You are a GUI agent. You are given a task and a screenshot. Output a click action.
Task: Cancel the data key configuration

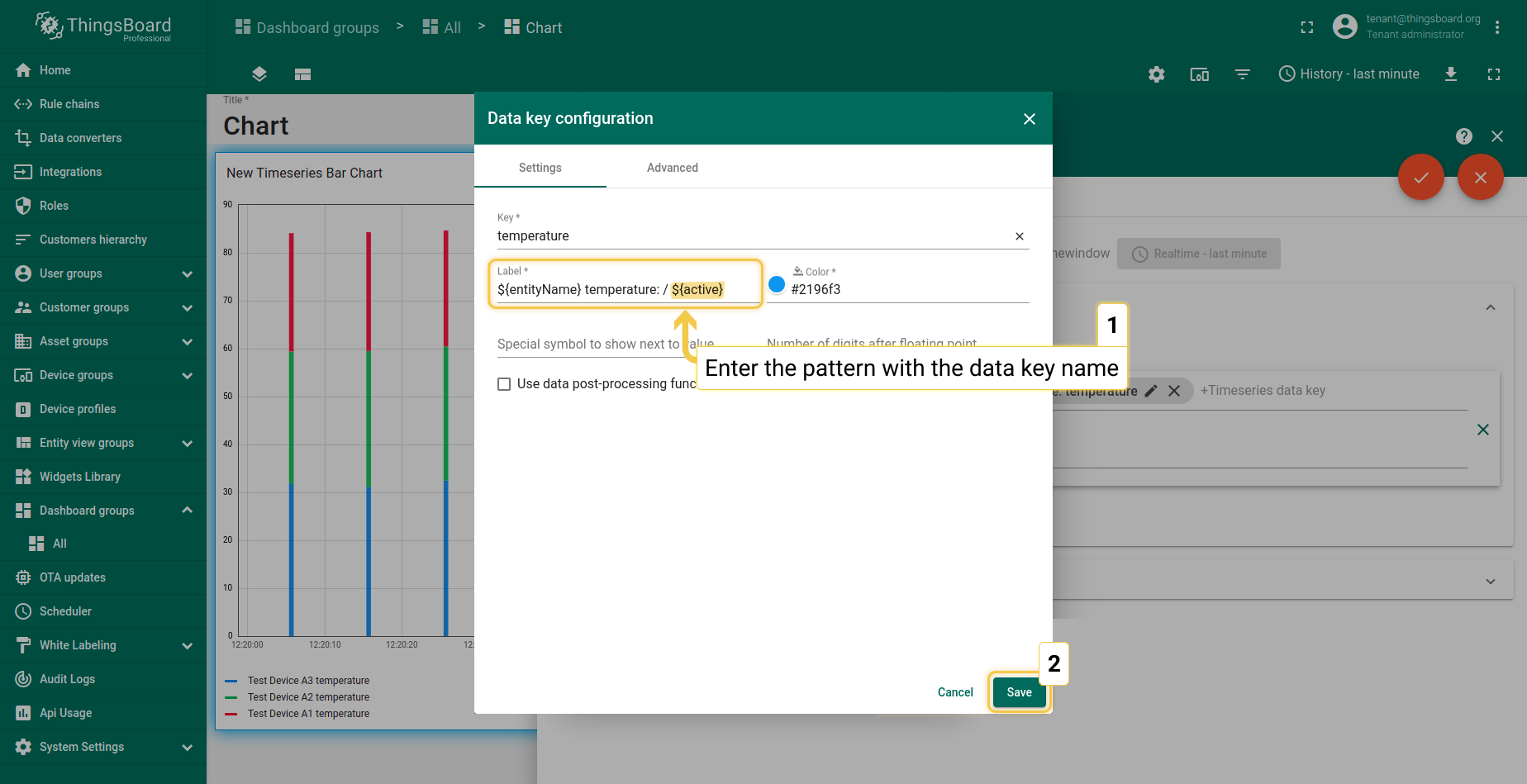[x=955, y=692]
